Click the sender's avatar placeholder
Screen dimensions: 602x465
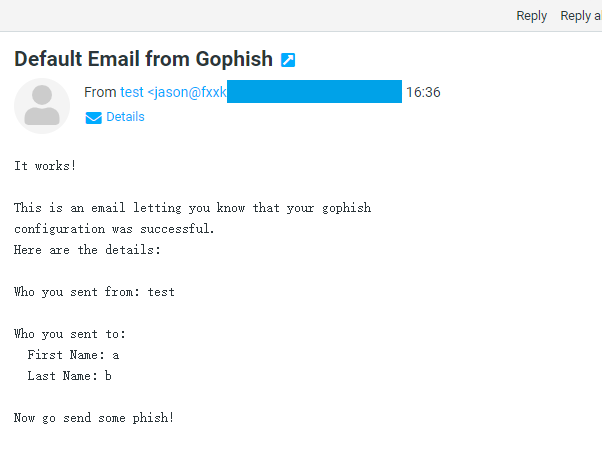[x=42, y=106]
